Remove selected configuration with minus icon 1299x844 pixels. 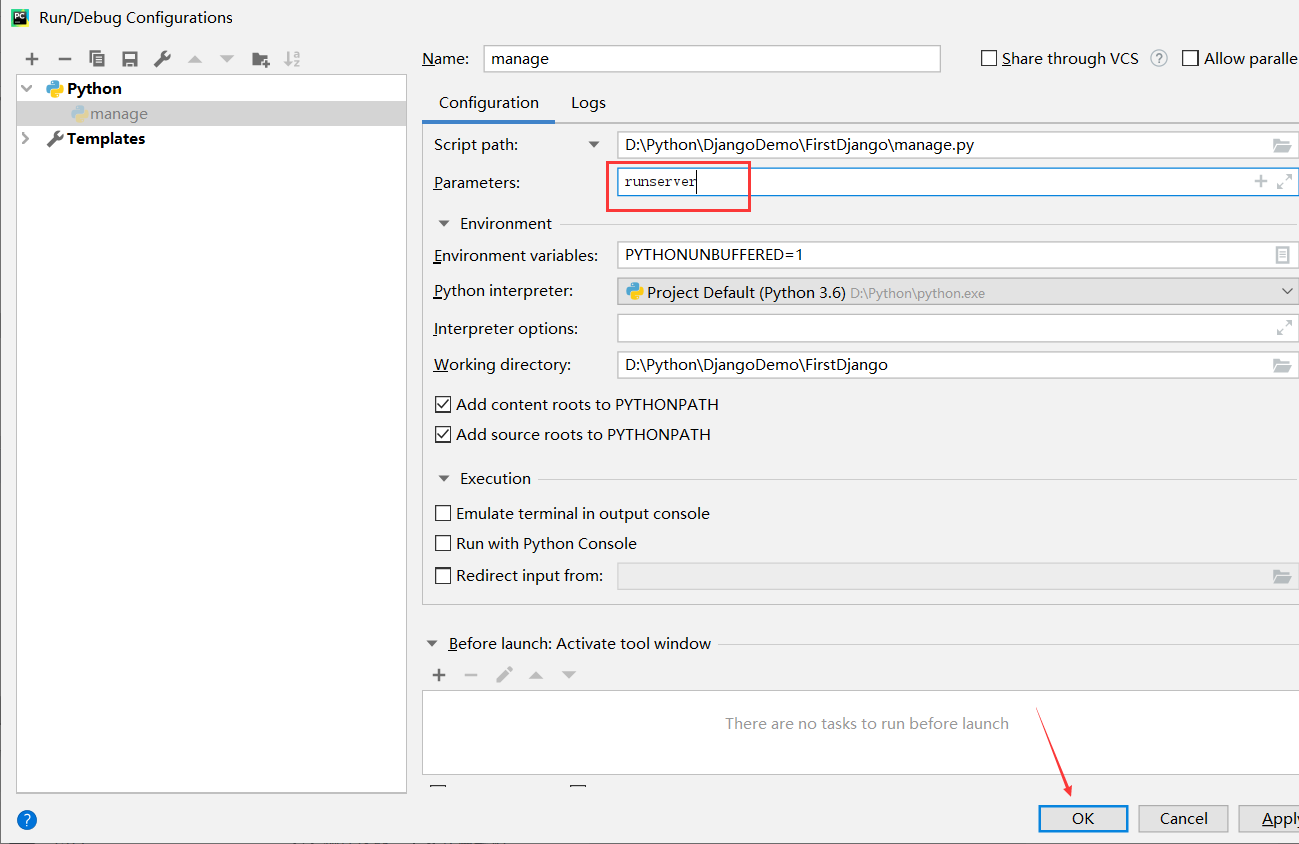pos(65,59)
